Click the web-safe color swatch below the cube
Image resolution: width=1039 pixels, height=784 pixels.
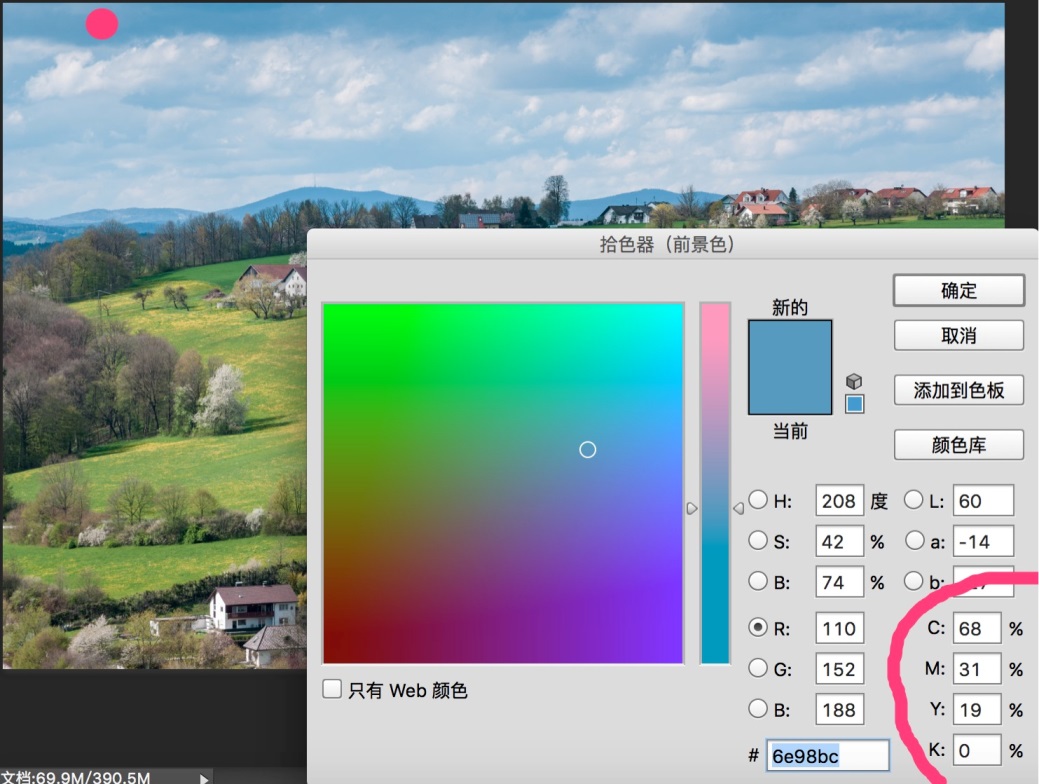854,404
